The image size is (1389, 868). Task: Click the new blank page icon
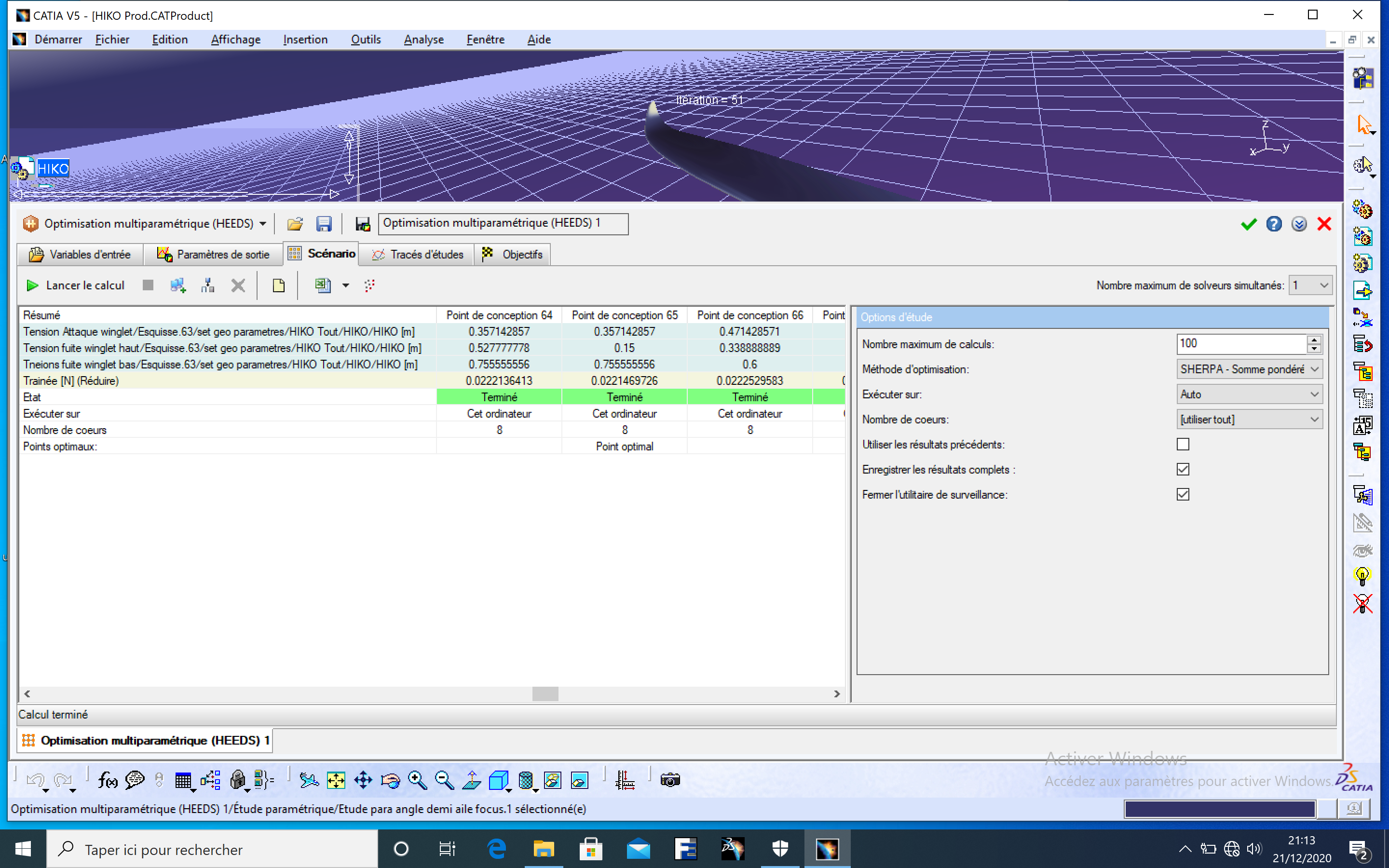278,285
